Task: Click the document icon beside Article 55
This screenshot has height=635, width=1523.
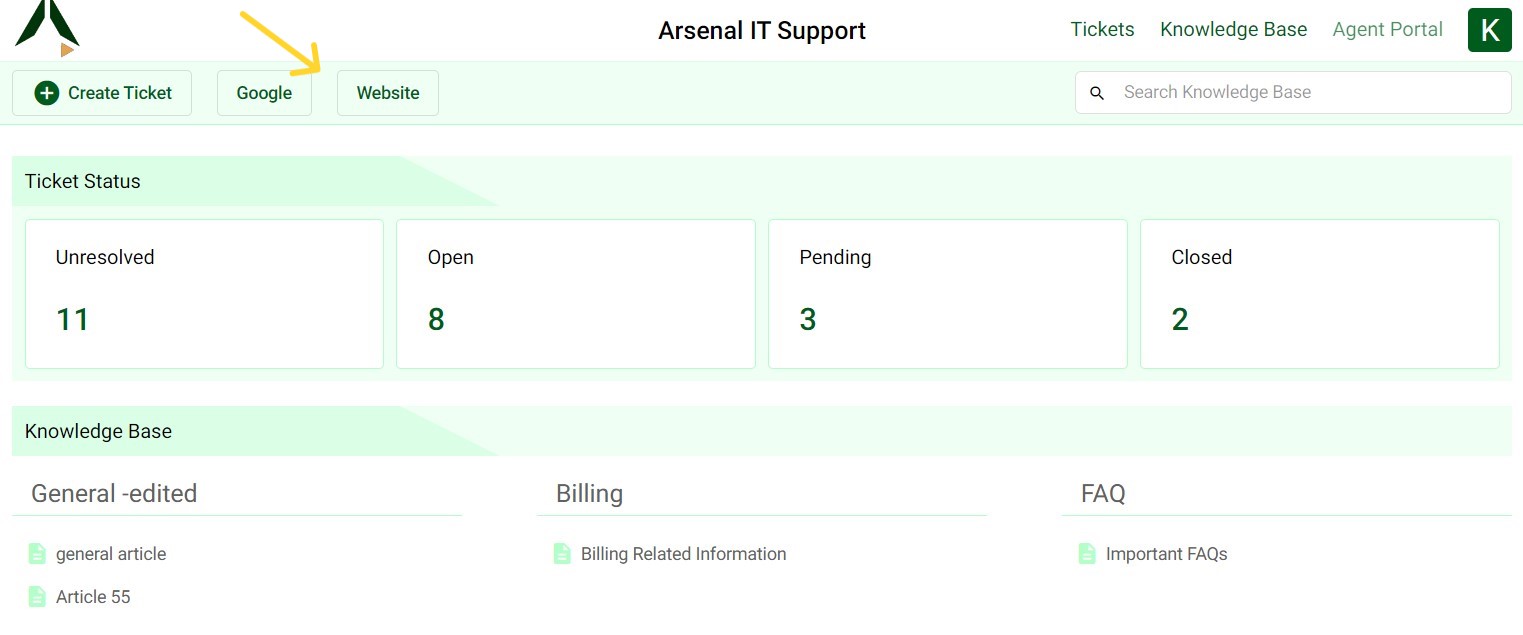Action: pos(38,596)
